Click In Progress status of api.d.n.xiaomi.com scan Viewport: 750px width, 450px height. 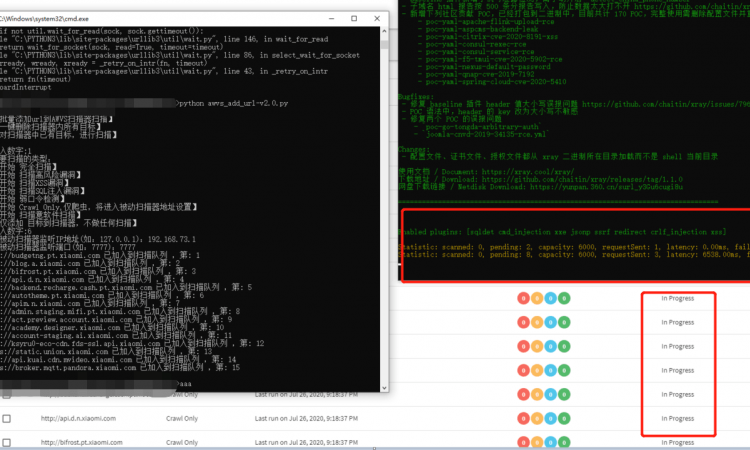[x=677, y=418]
